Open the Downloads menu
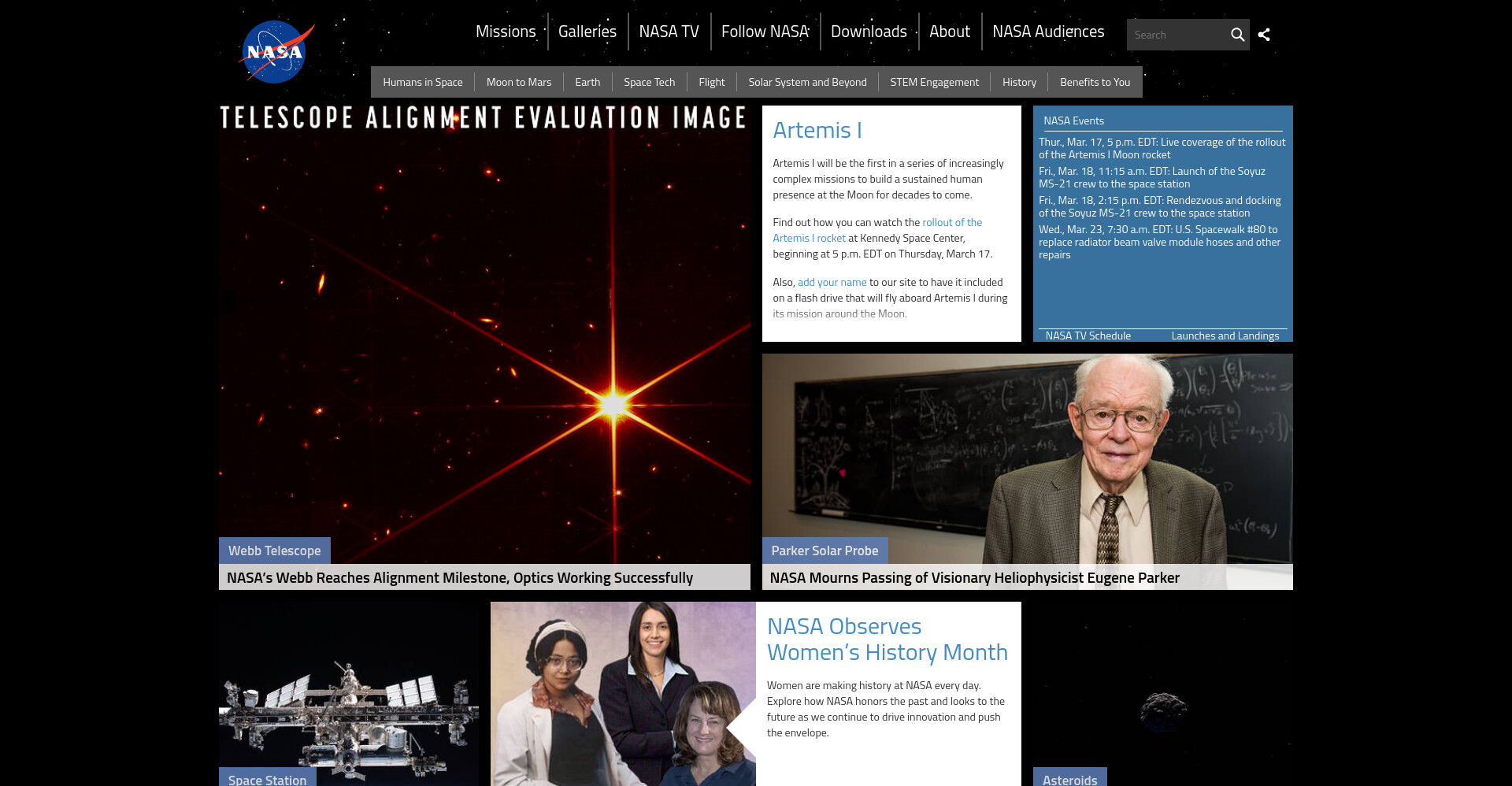Viewport: 1512px width, 786px height. click(869, 32)
